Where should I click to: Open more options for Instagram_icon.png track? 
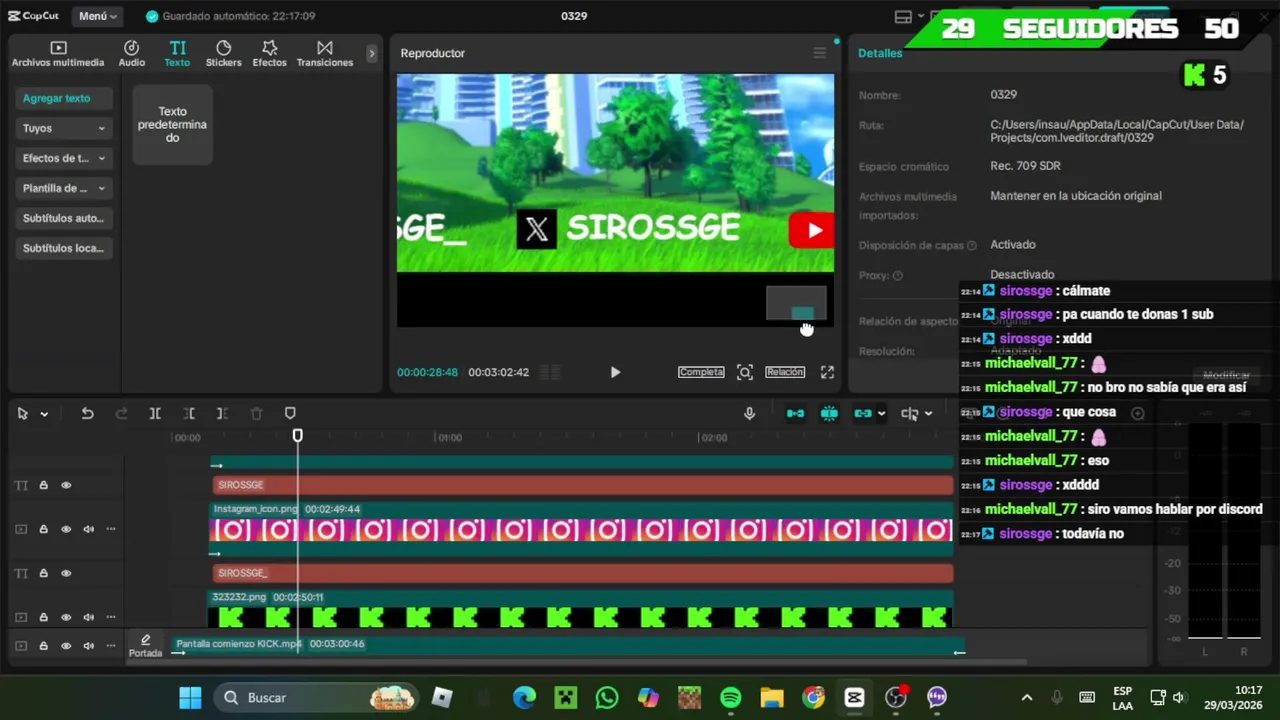click(x=111, y=529)
